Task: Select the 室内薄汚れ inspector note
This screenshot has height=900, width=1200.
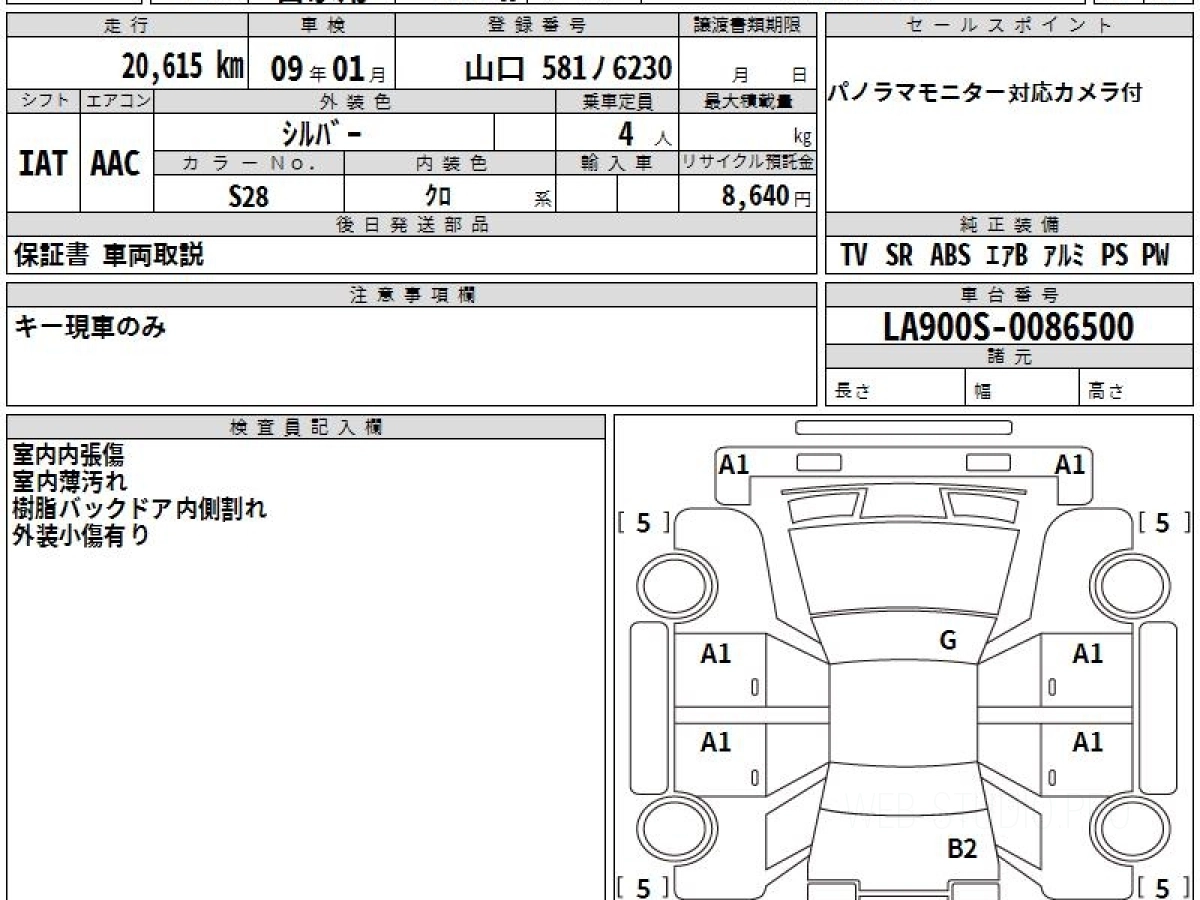Action: click(70, 482)
